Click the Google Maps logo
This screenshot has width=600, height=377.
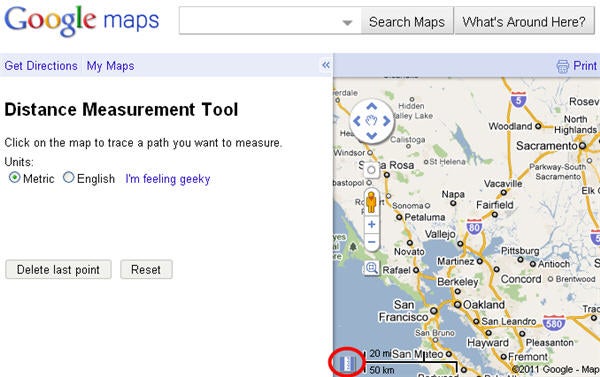(x=82, y=21)
